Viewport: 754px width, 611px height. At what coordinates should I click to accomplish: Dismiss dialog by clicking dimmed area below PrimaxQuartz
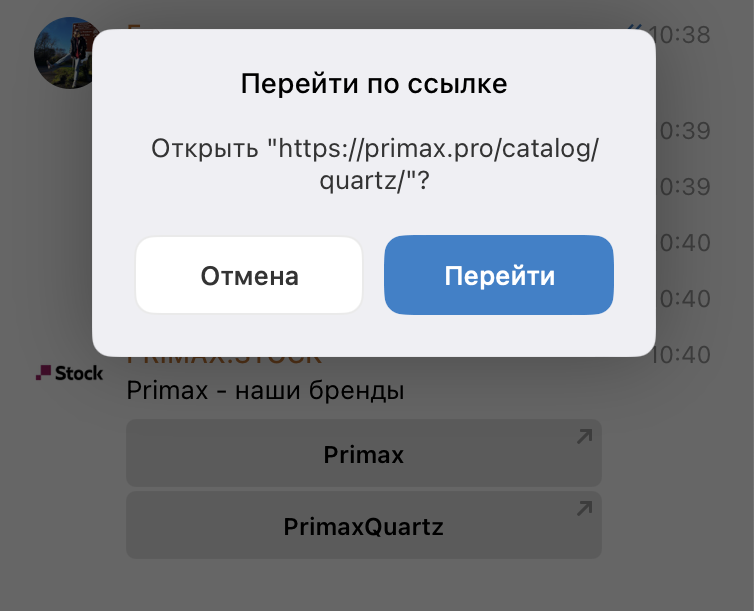coord(364,586)
